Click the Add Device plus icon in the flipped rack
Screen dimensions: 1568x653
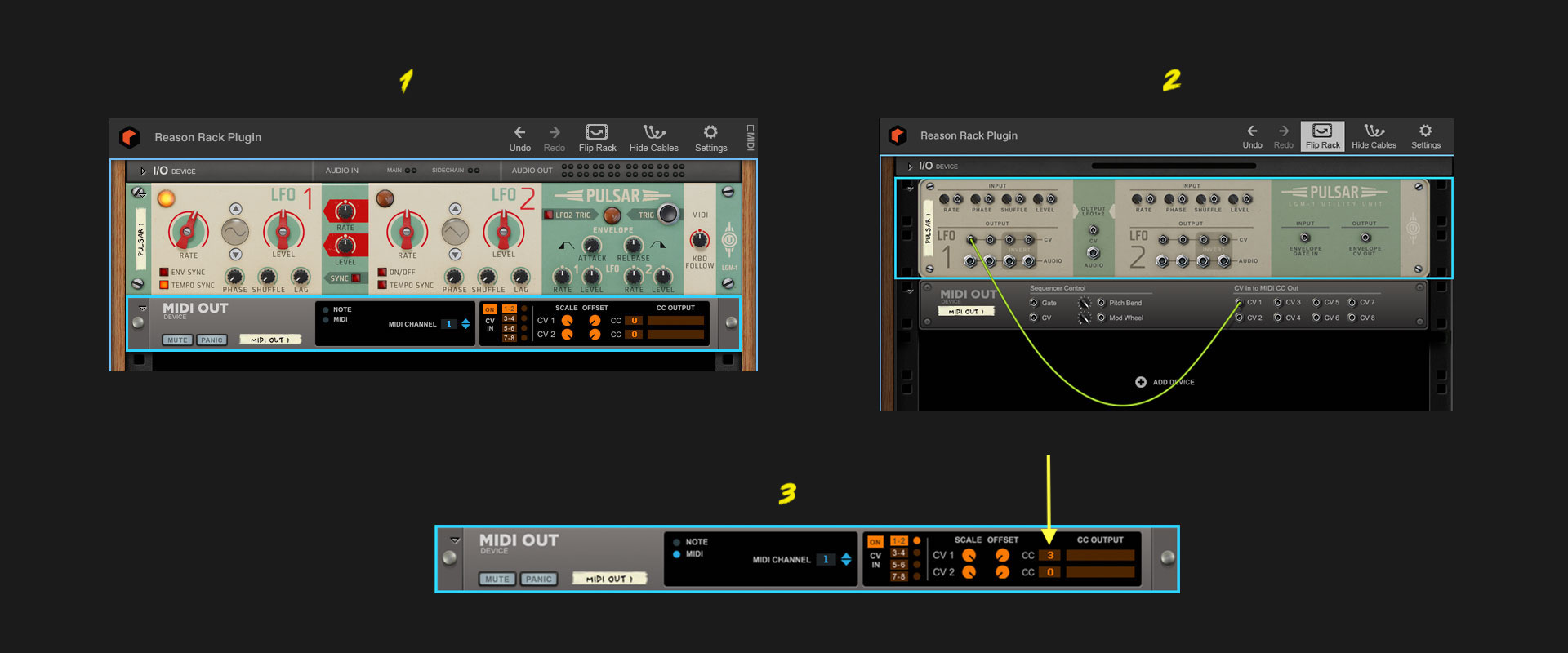point(1141,382)
